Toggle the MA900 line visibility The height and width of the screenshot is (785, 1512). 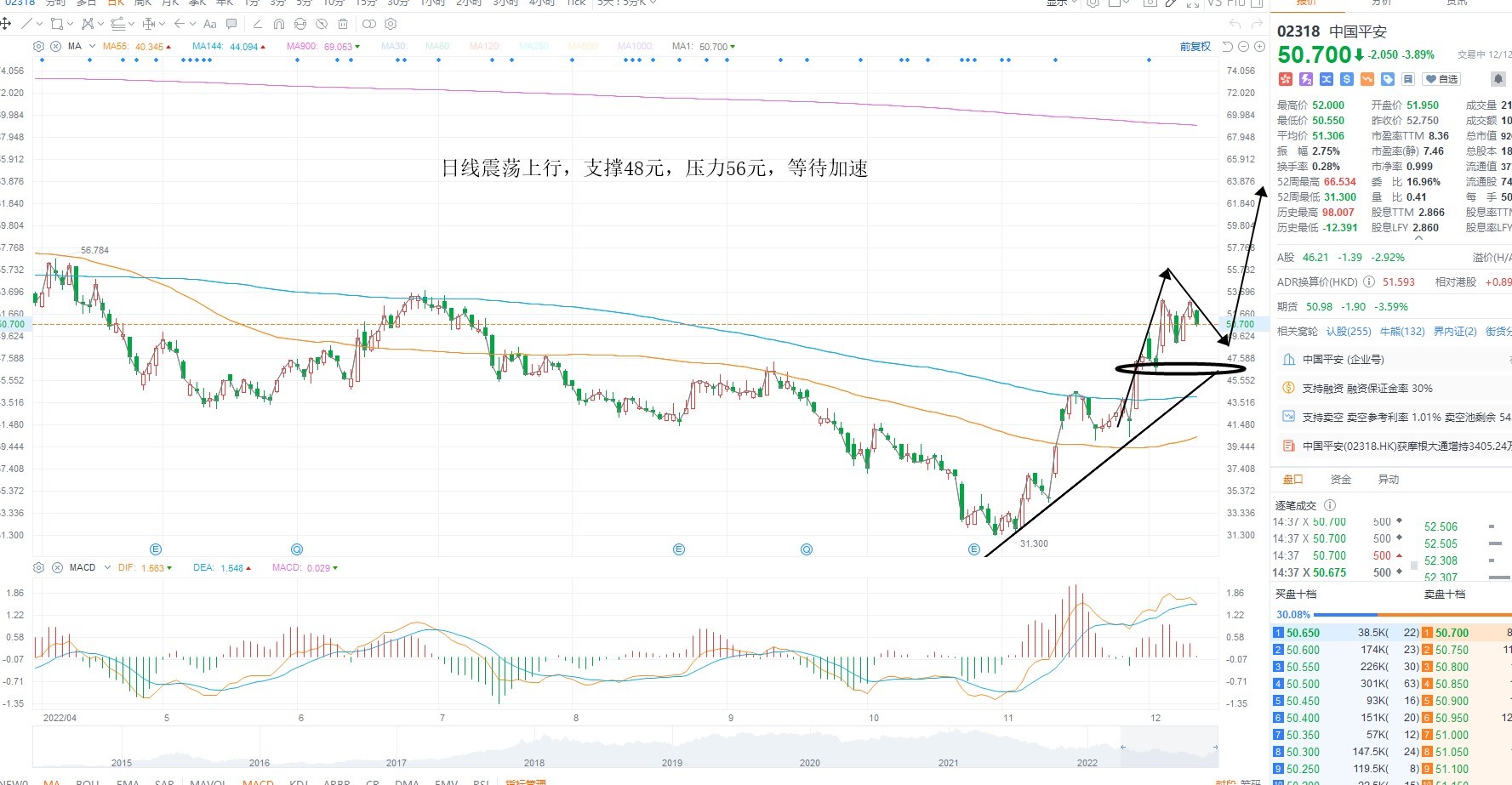pyautogui.click(x=322, y=46)
